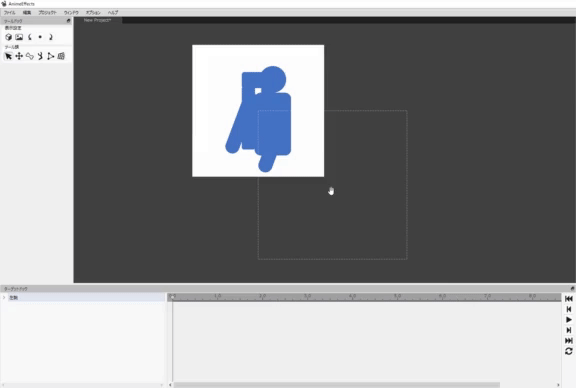576x388 pixels.
Task: Click the timeline scrollbar right arrow
Action: coord(558,385)
